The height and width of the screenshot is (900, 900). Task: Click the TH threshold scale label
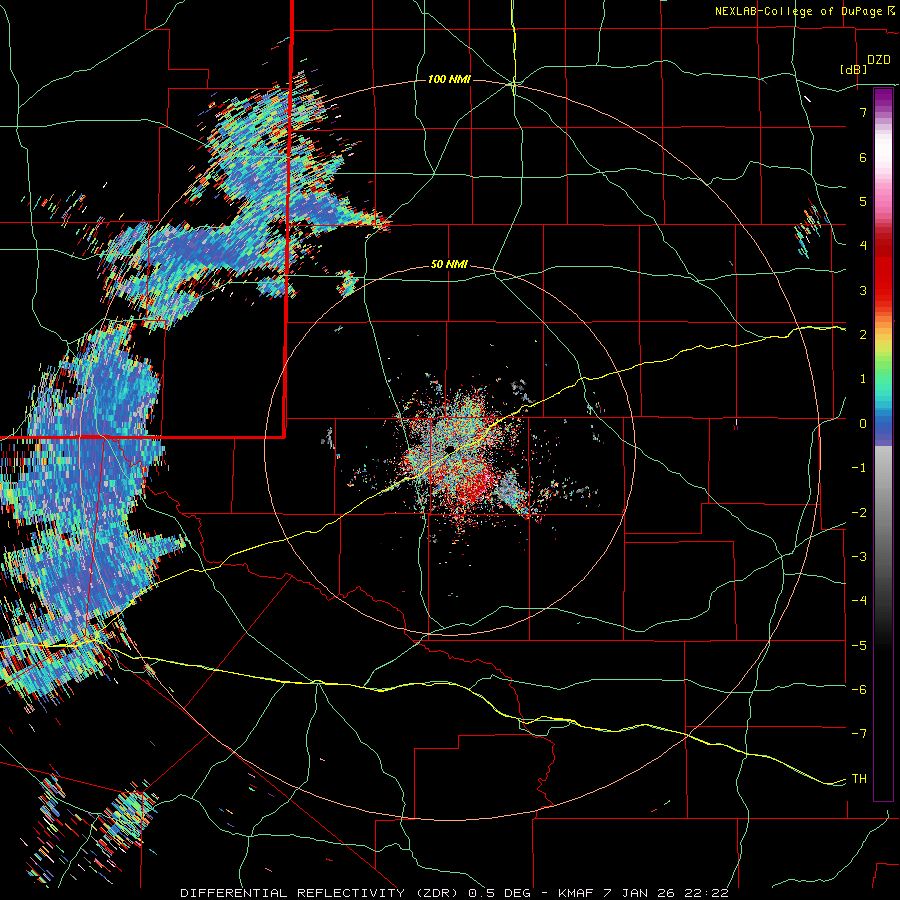859,779
